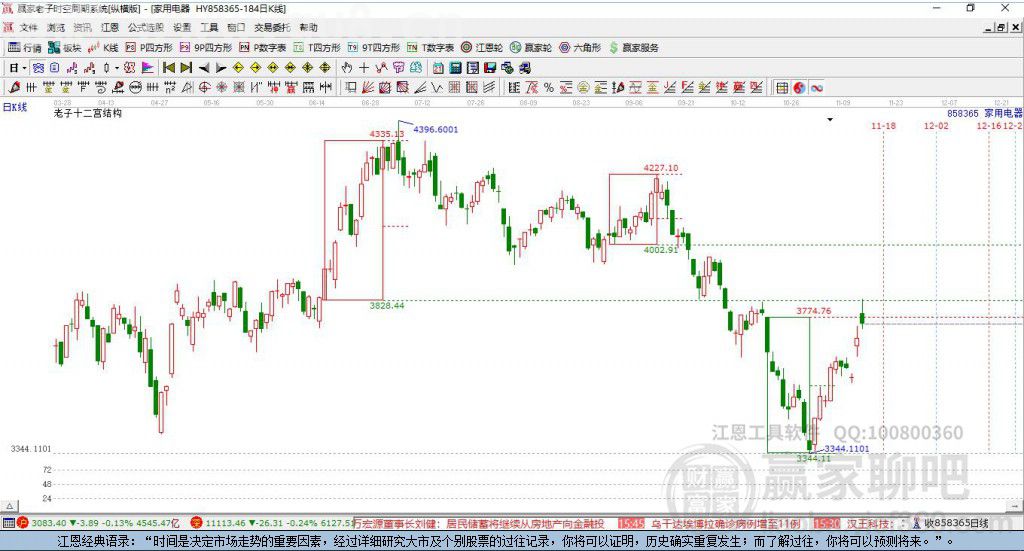Open the 工具 menu
The width and height of the screenshot is (1024, 551).
pos(209,27)
